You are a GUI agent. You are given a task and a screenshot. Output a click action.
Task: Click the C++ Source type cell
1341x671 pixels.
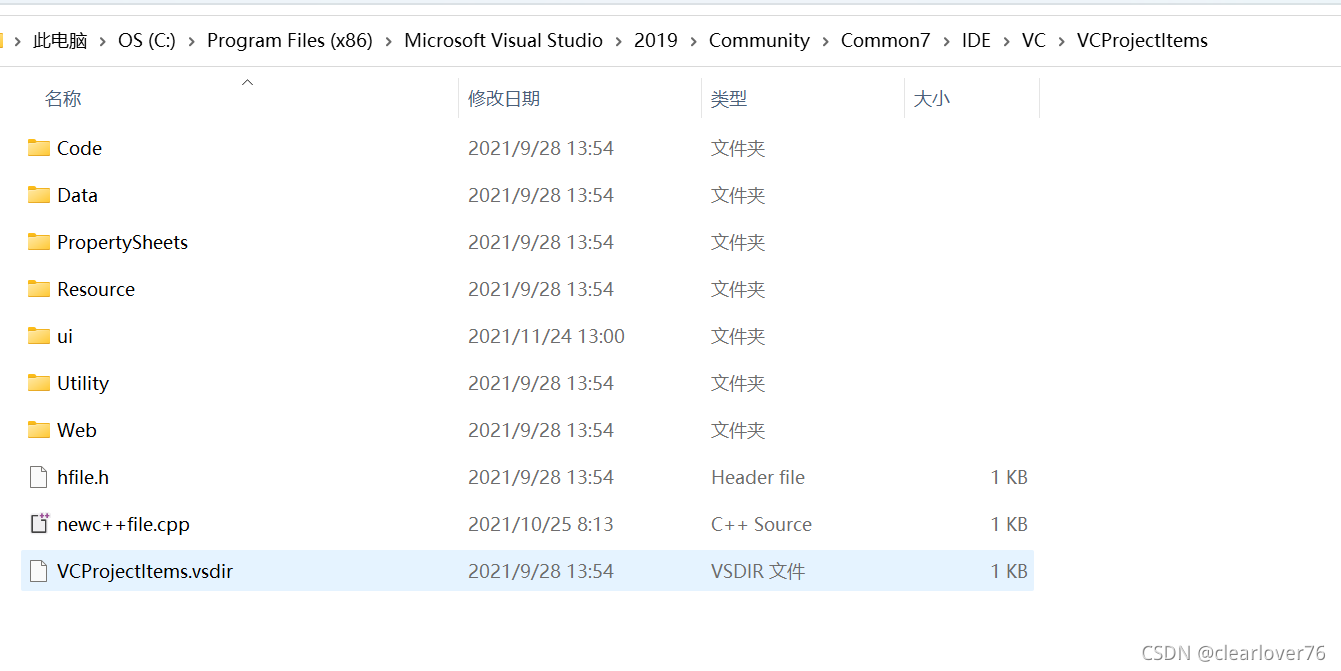[x=761, y=524]
